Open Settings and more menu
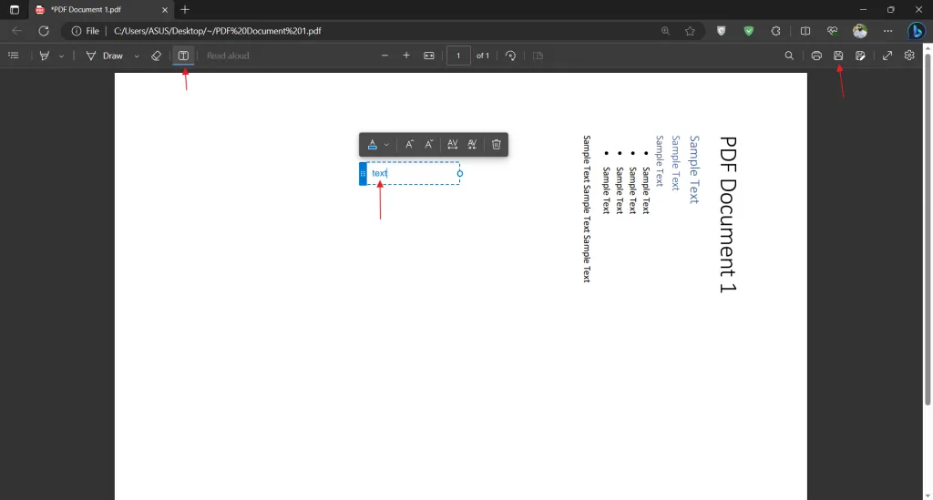 pos(888,31)
